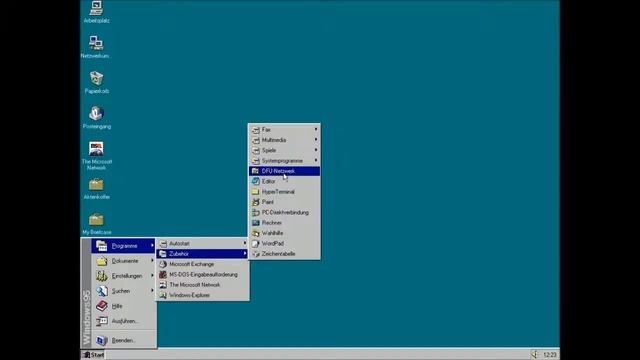Viewport: 640px width, 360px height.
Task: Select The Microsoft Network desktop icon
Action: pyautogui.click(x=96, y=156)
